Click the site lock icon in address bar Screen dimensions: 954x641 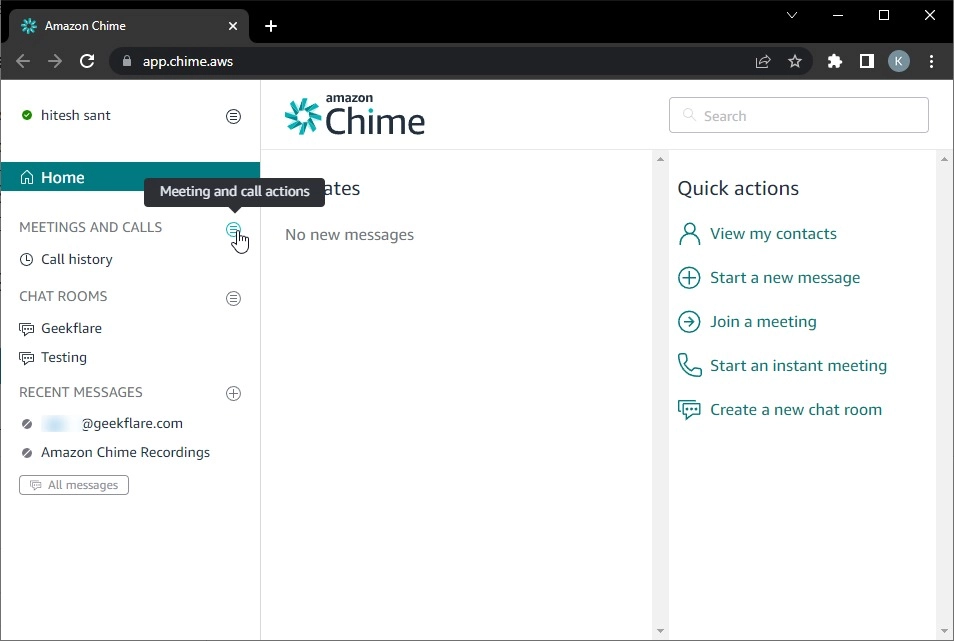click(x=127, y=61)
